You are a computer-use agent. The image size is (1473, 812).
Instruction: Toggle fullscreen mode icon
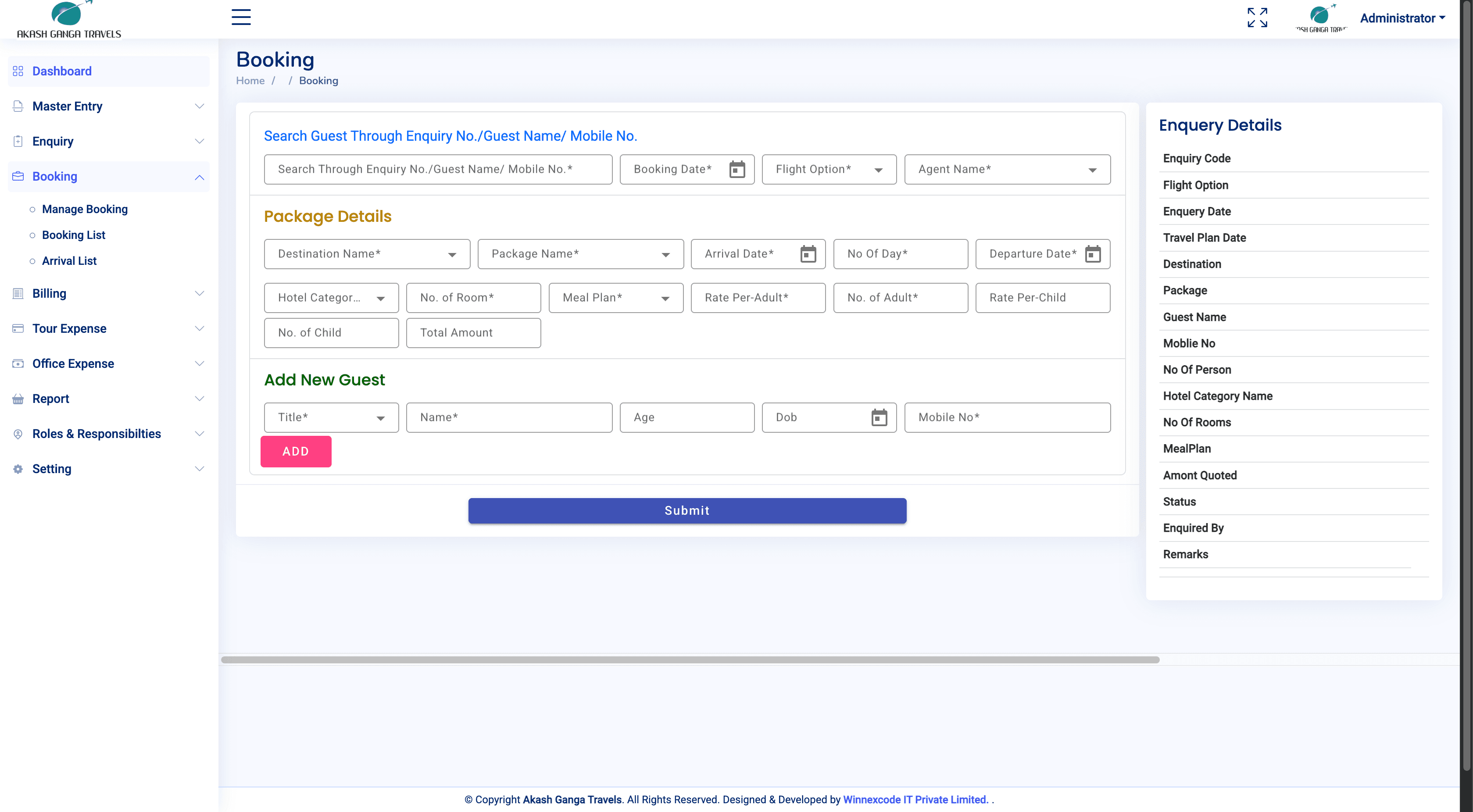pyautogui.click(x=1257, y=18)
